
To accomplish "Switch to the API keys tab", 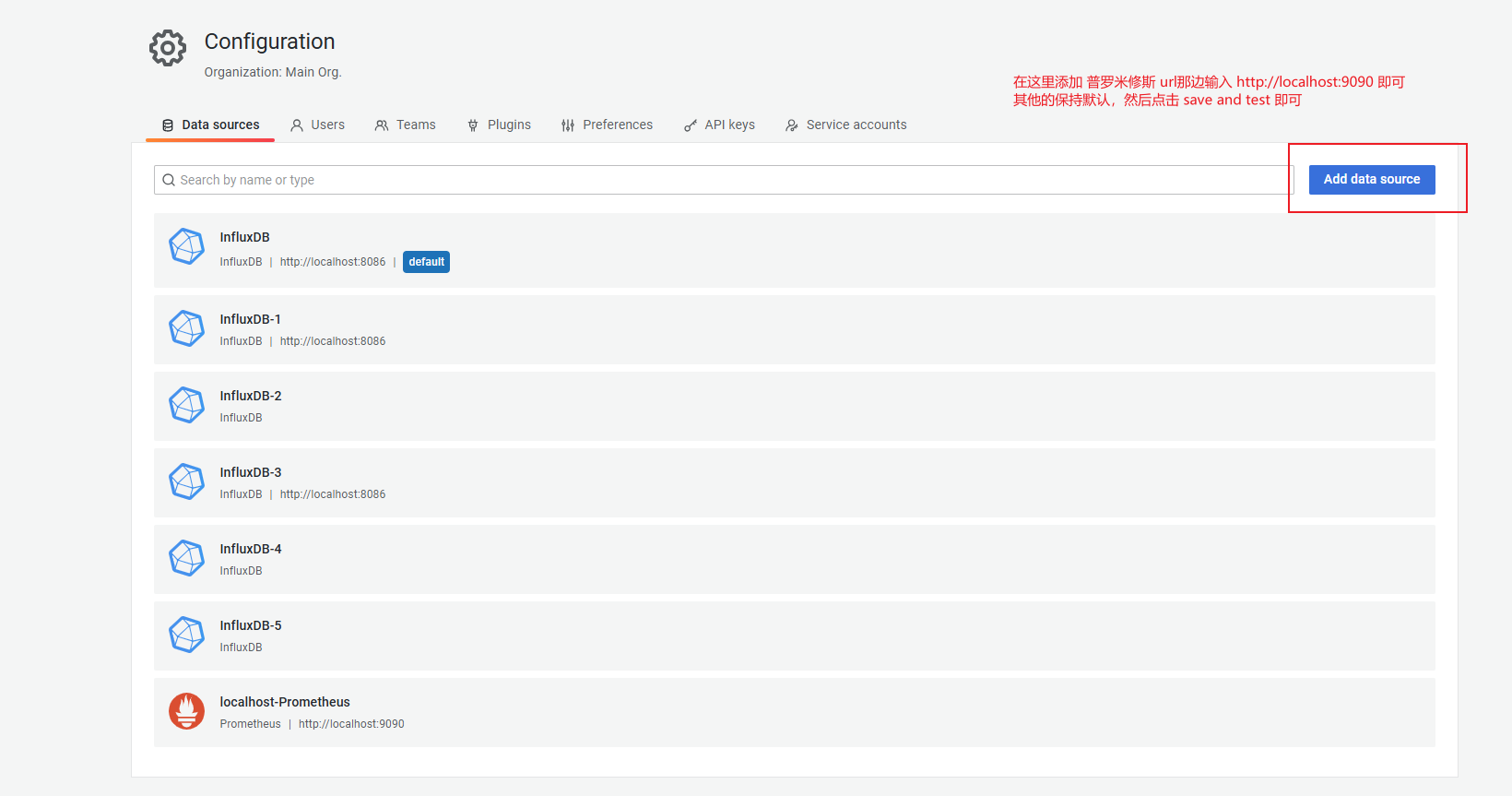I will (720, 125).
